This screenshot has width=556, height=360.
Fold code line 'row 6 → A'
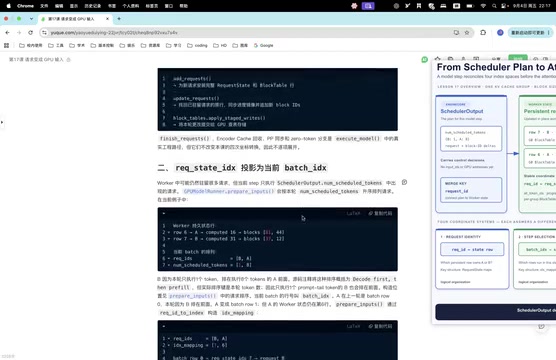pyautogui.click(x=169, y=232)
